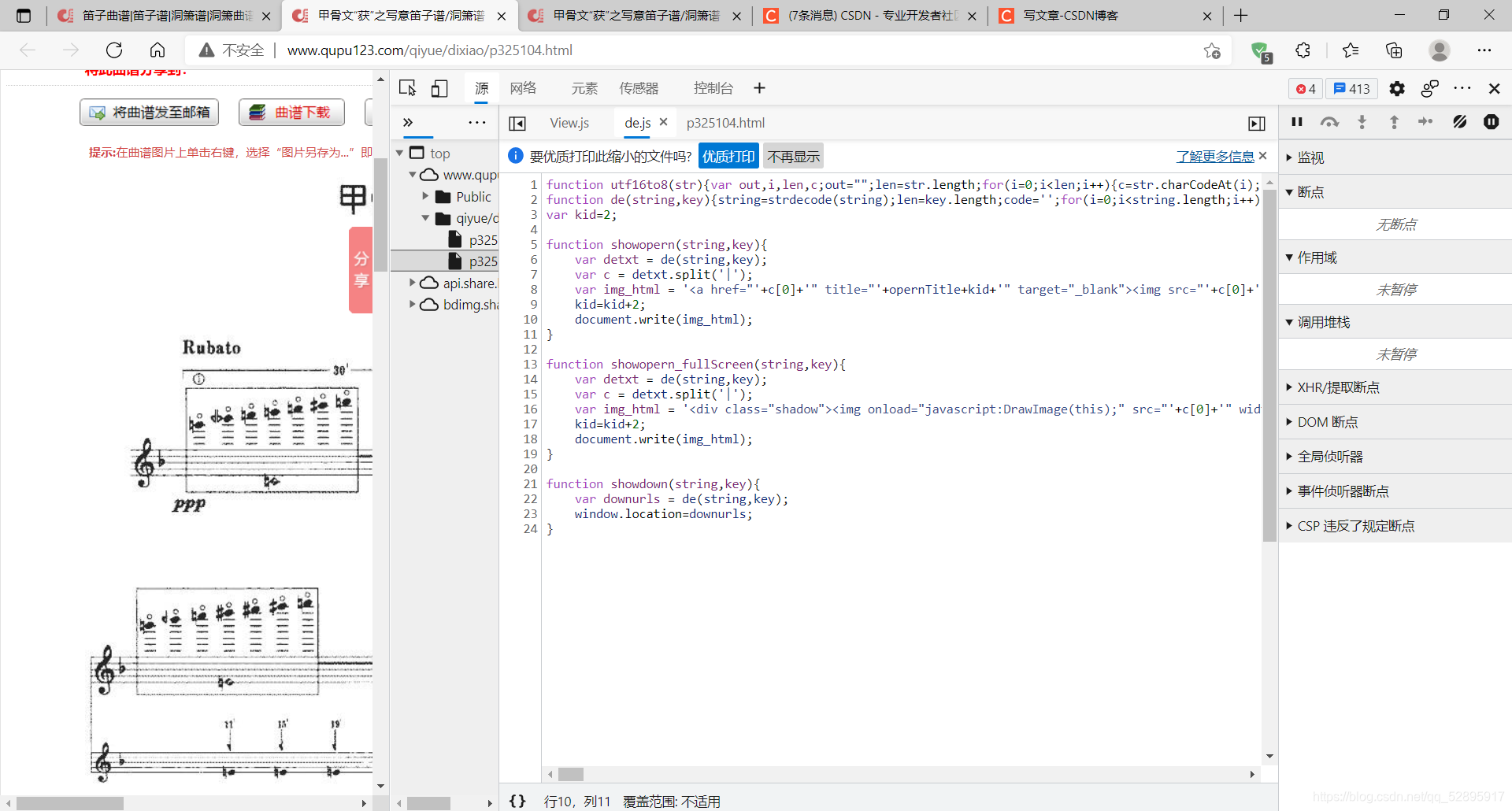Click the green shield extension icon
This screenshot has height=811, width=1512.
click(x=1261, y=51)
